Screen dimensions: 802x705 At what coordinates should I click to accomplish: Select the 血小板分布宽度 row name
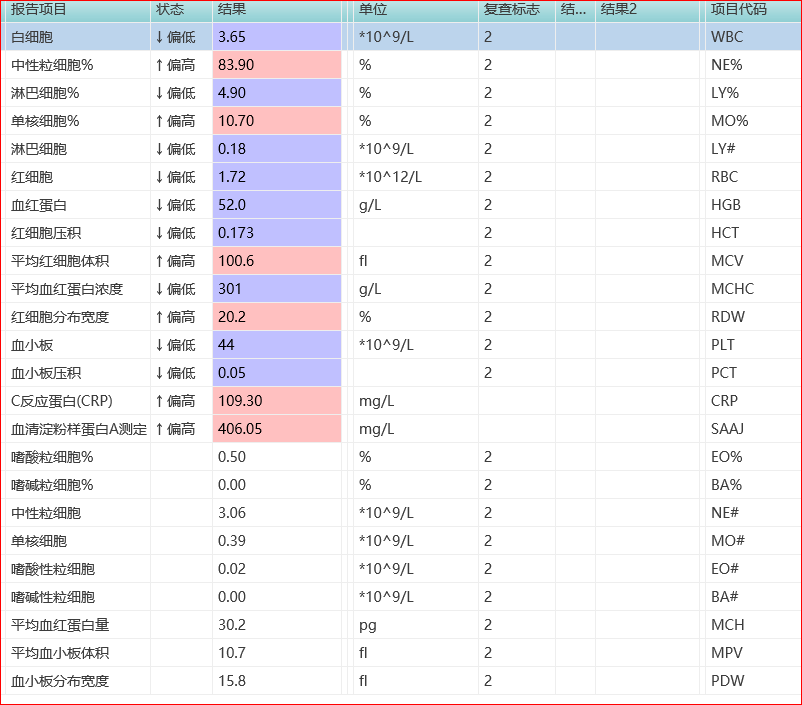[x=60, y=681]
